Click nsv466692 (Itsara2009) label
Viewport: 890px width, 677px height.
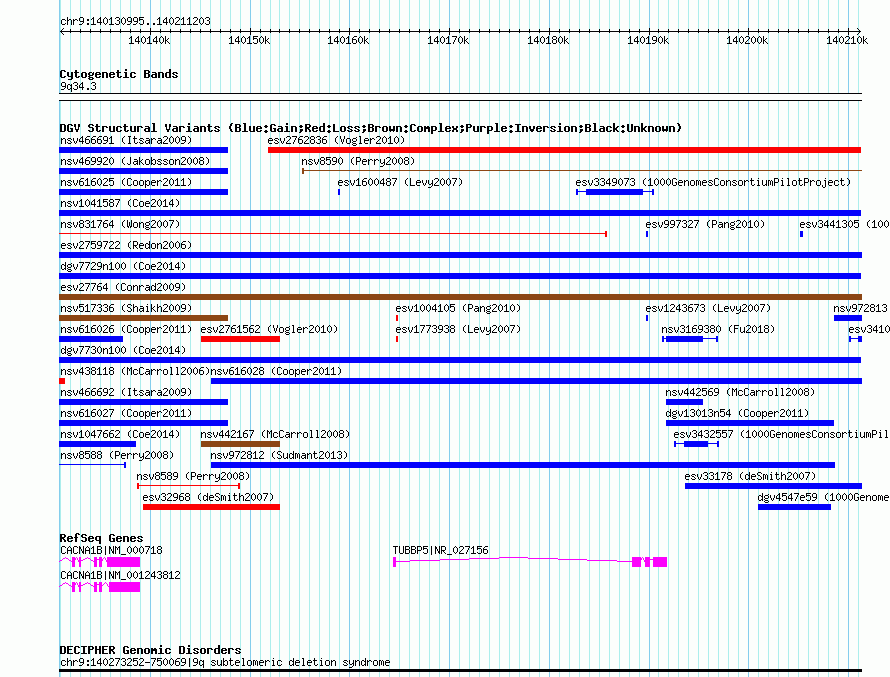click(x=126, y=392)
